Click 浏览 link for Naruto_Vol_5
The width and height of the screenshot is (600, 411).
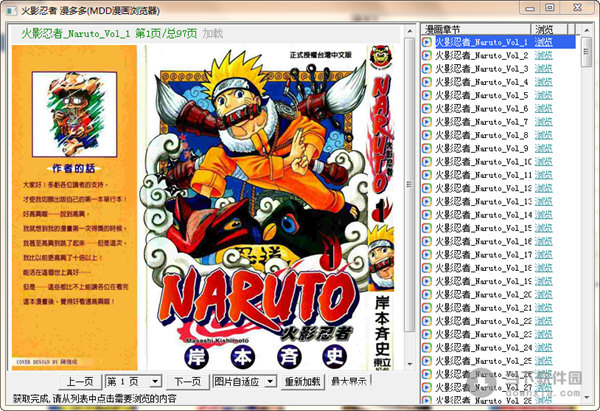tap(543, 95)
